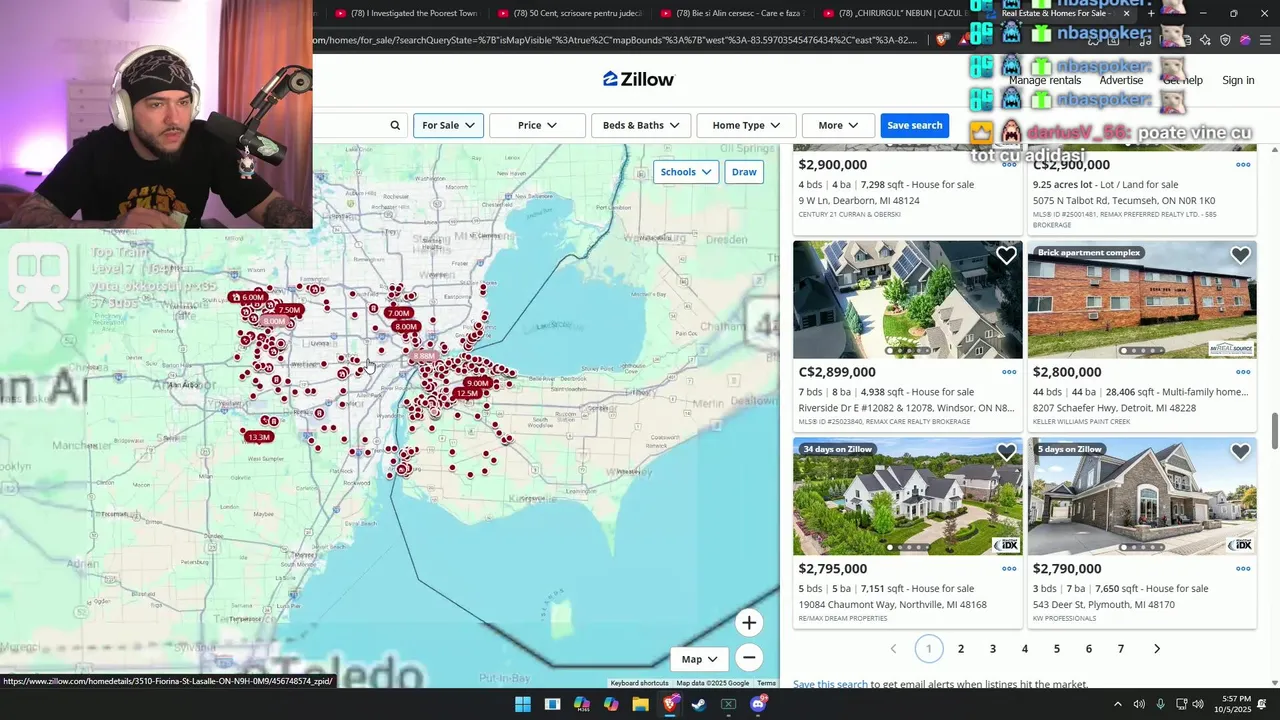
Task: Open the Windsor Riverside Dr house photo
Action: click(x=908, y=299)
